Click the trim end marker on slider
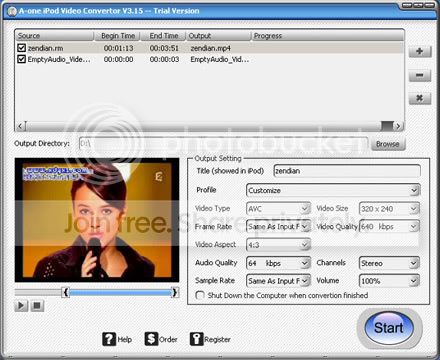 tap(175, 293)
